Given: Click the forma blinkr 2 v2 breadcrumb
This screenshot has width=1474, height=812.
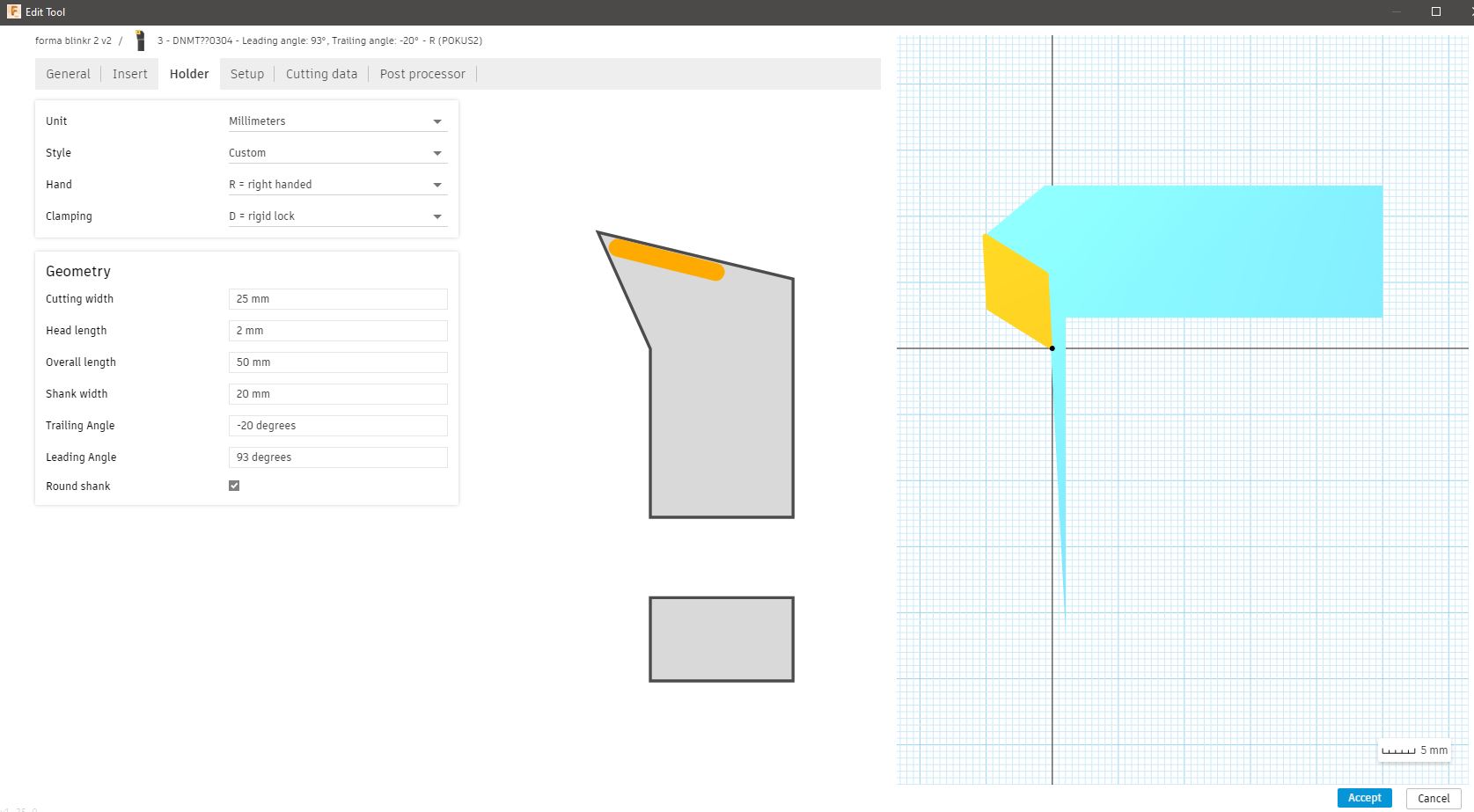Looking at the screenshot, I should pyautogui.click(x=73, y=40).
